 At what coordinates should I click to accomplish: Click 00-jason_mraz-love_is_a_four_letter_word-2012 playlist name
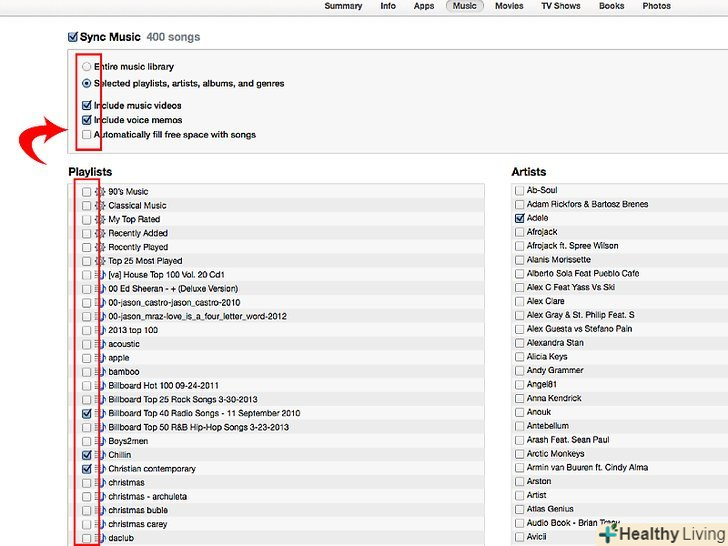197,317
